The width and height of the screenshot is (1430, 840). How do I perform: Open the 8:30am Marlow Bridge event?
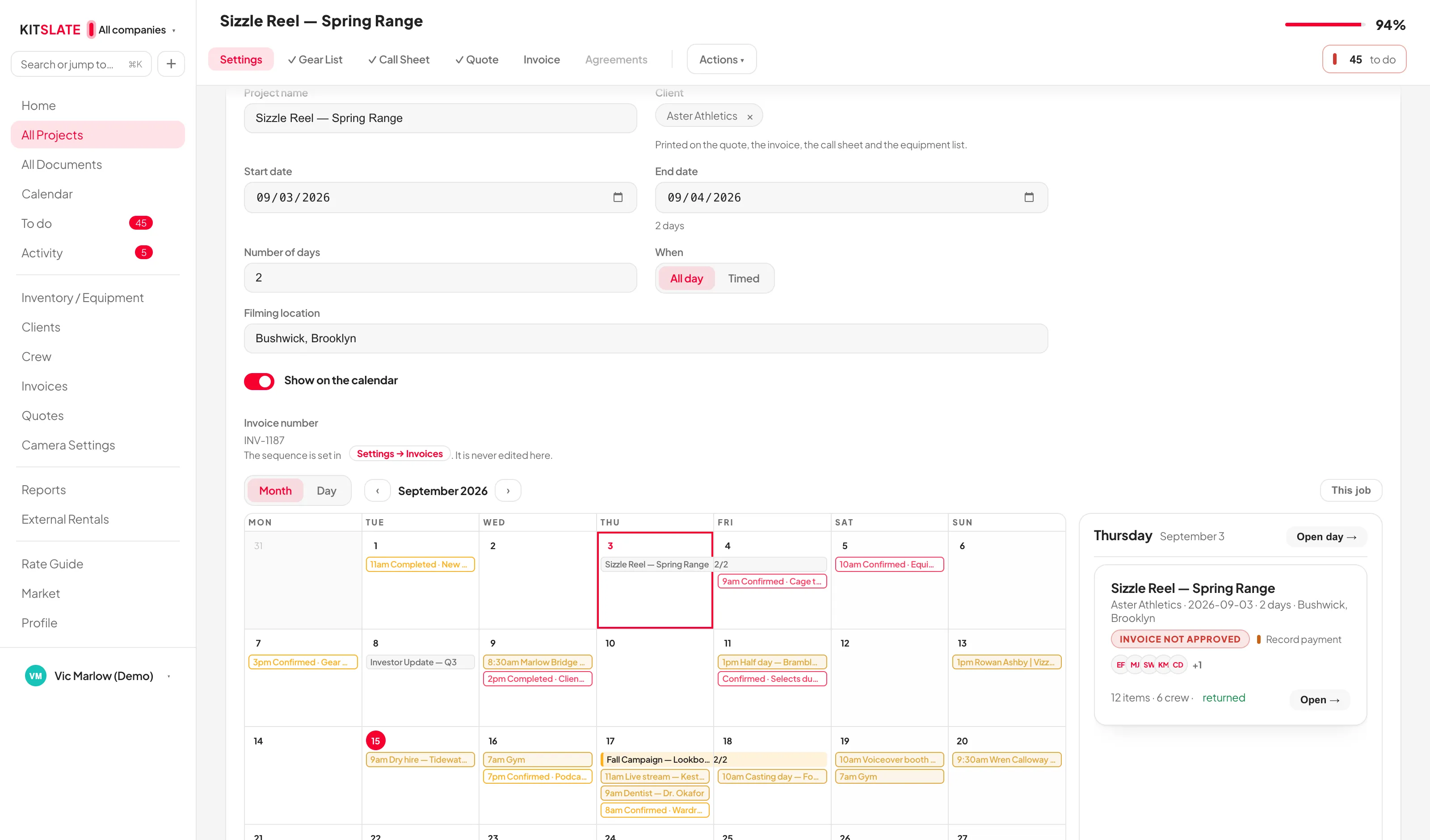coord(538,662)
